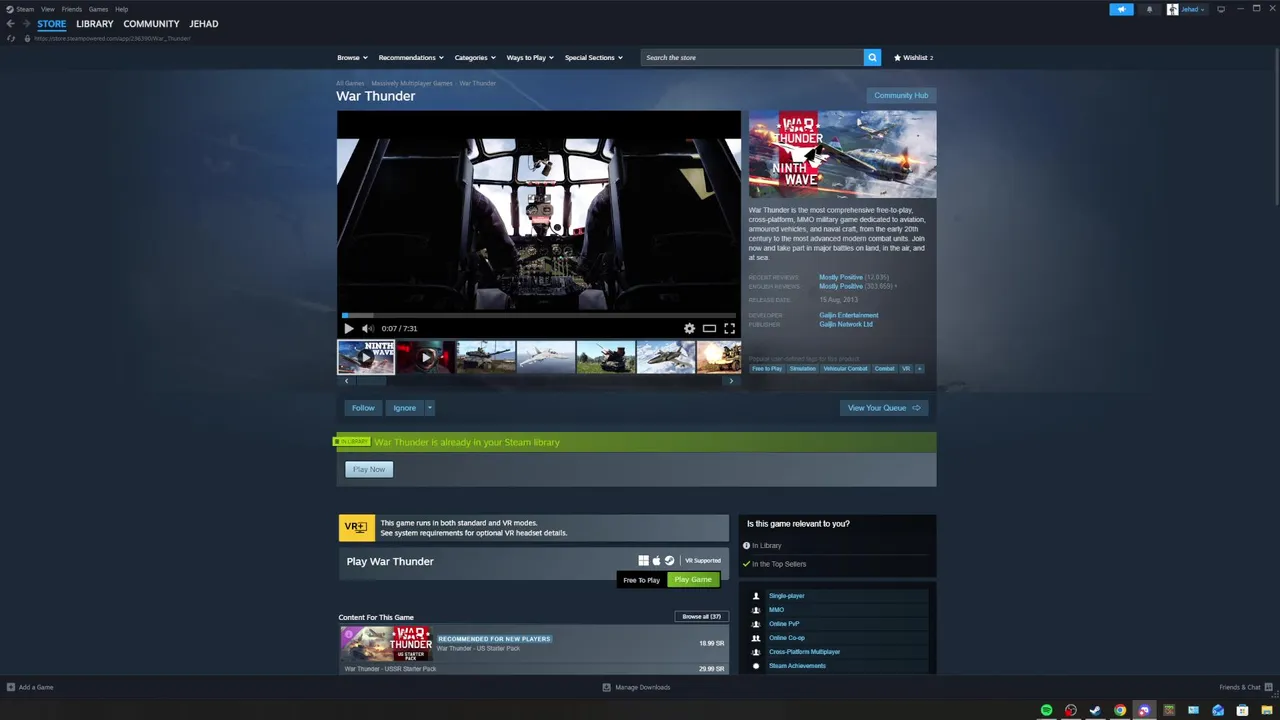
Task: Open Spotify from the taskbar
Action: point(1046,710)
